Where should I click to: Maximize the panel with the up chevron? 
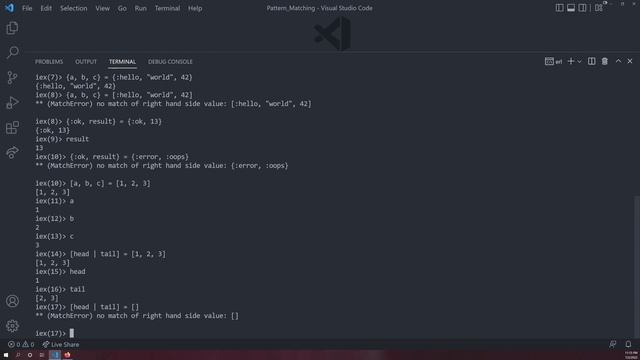pyautogui.click(x=618, y=61)
